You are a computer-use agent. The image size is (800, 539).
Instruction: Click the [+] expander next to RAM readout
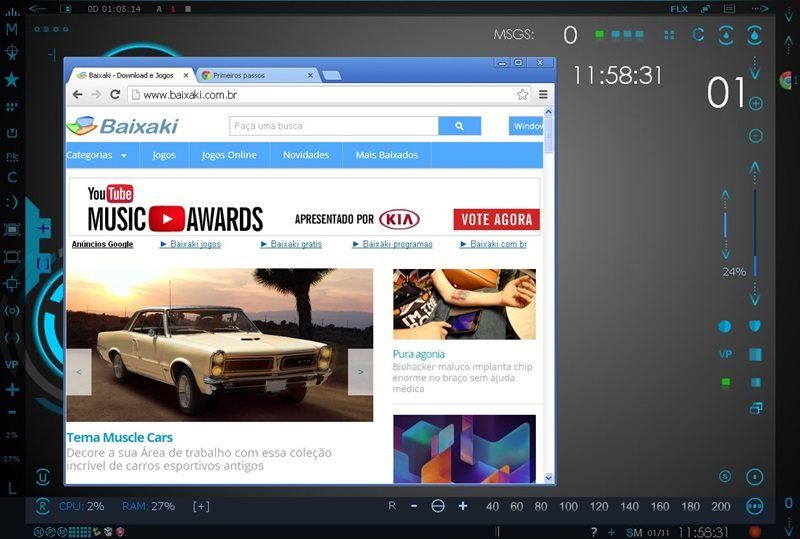click(201, 506)
